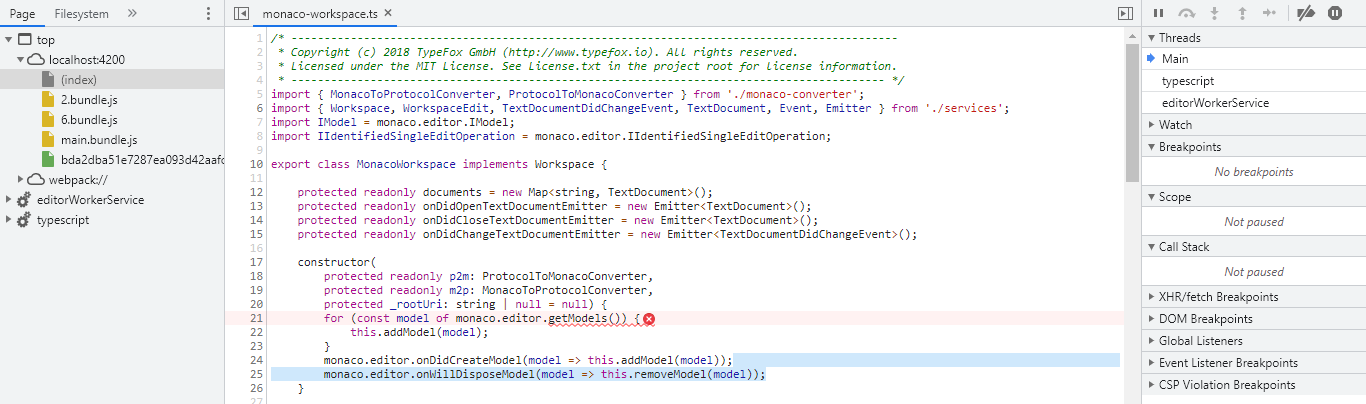
Task: Select the typescript thread in Threads
Action: pyautogui.click(x=1253, y=81)
